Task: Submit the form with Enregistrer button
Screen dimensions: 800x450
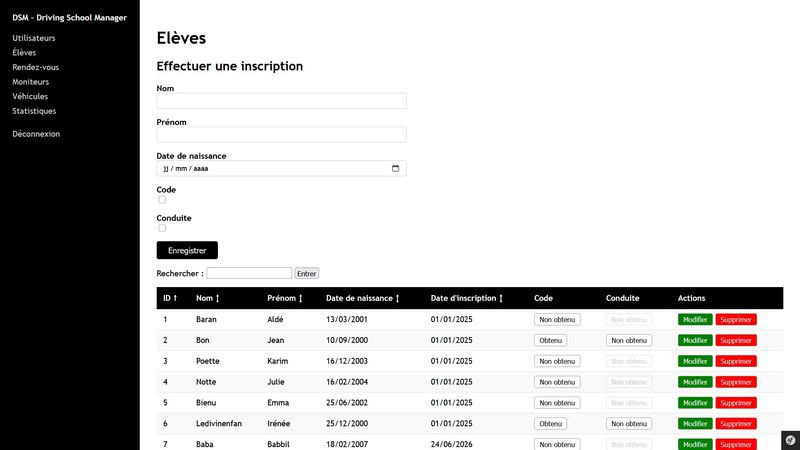Action: [x=187, y=251]
